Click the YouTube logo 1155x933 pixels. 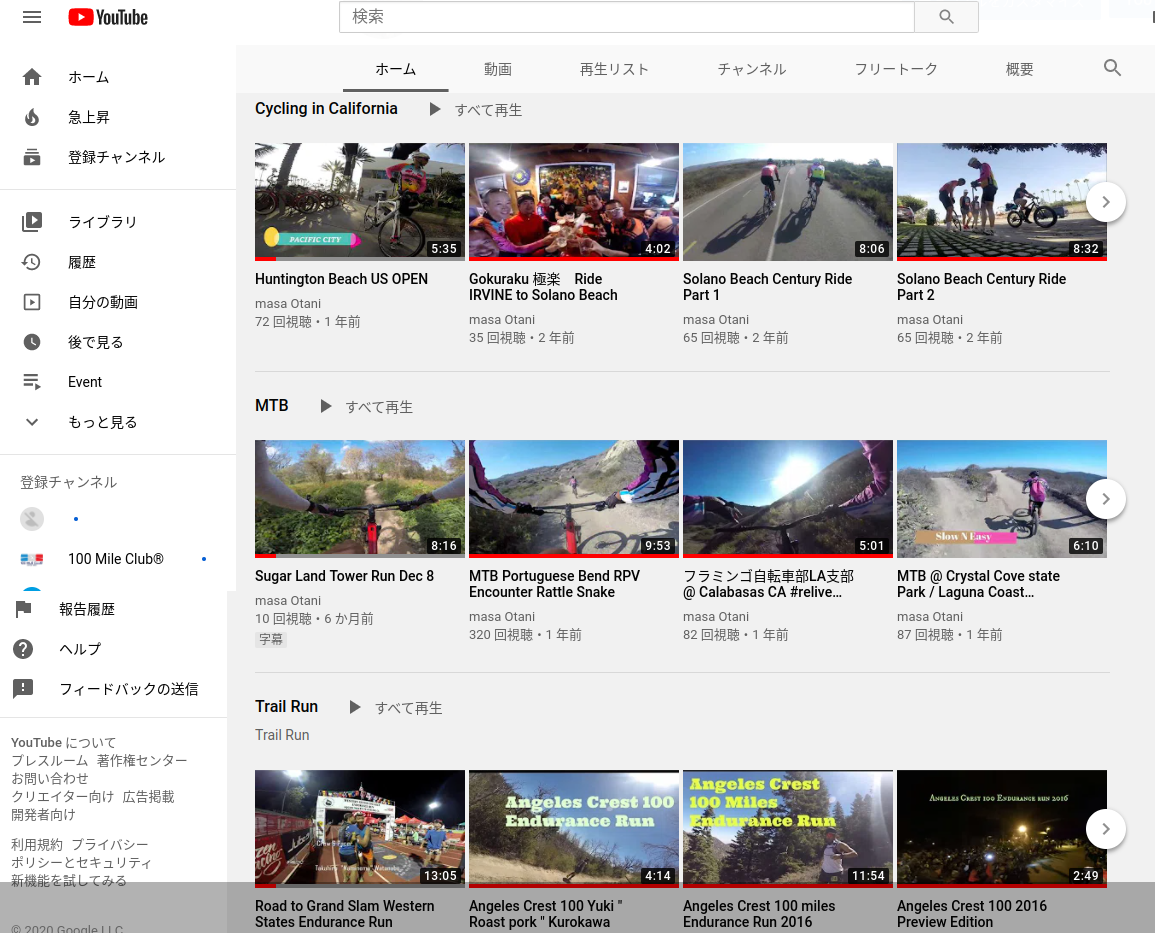coord(107,17)
